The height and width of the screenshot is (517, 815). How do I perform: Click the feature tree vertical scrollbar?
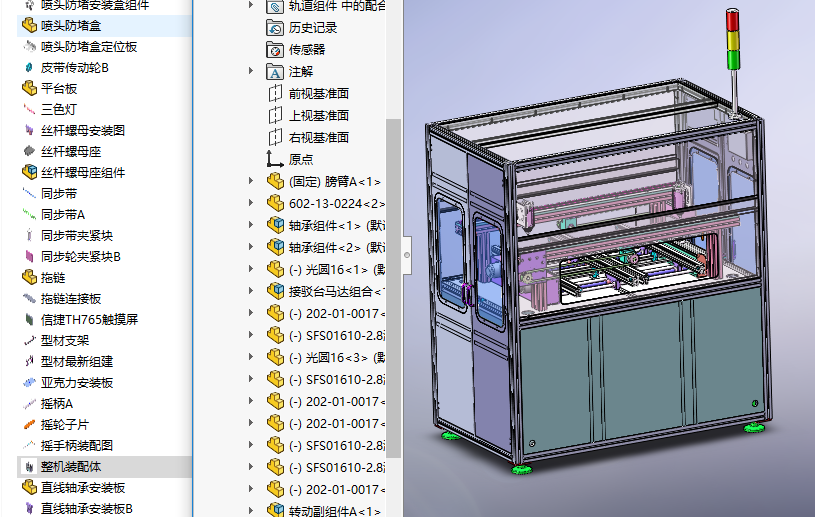tap(393, 288)
